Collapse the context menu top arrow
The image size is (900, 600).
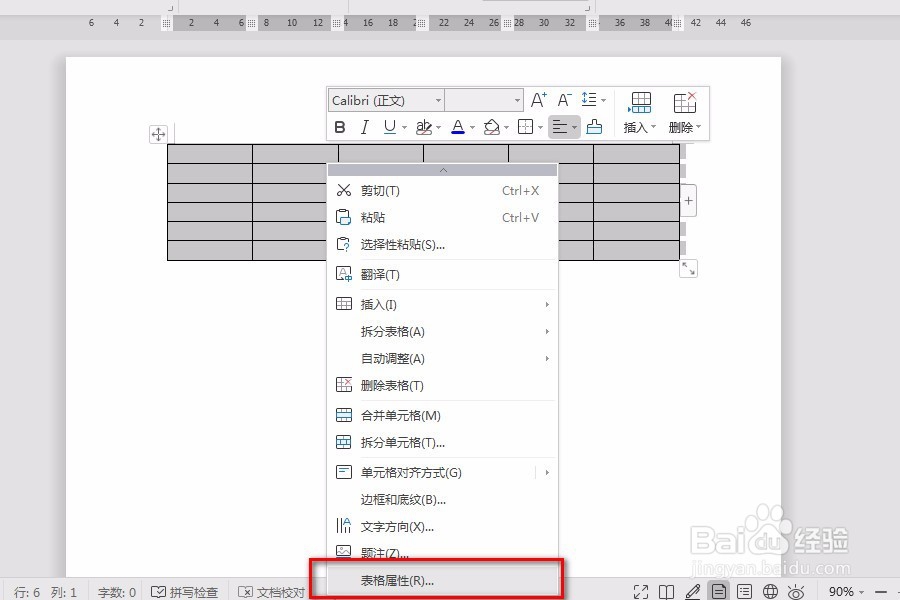(443, 170)
